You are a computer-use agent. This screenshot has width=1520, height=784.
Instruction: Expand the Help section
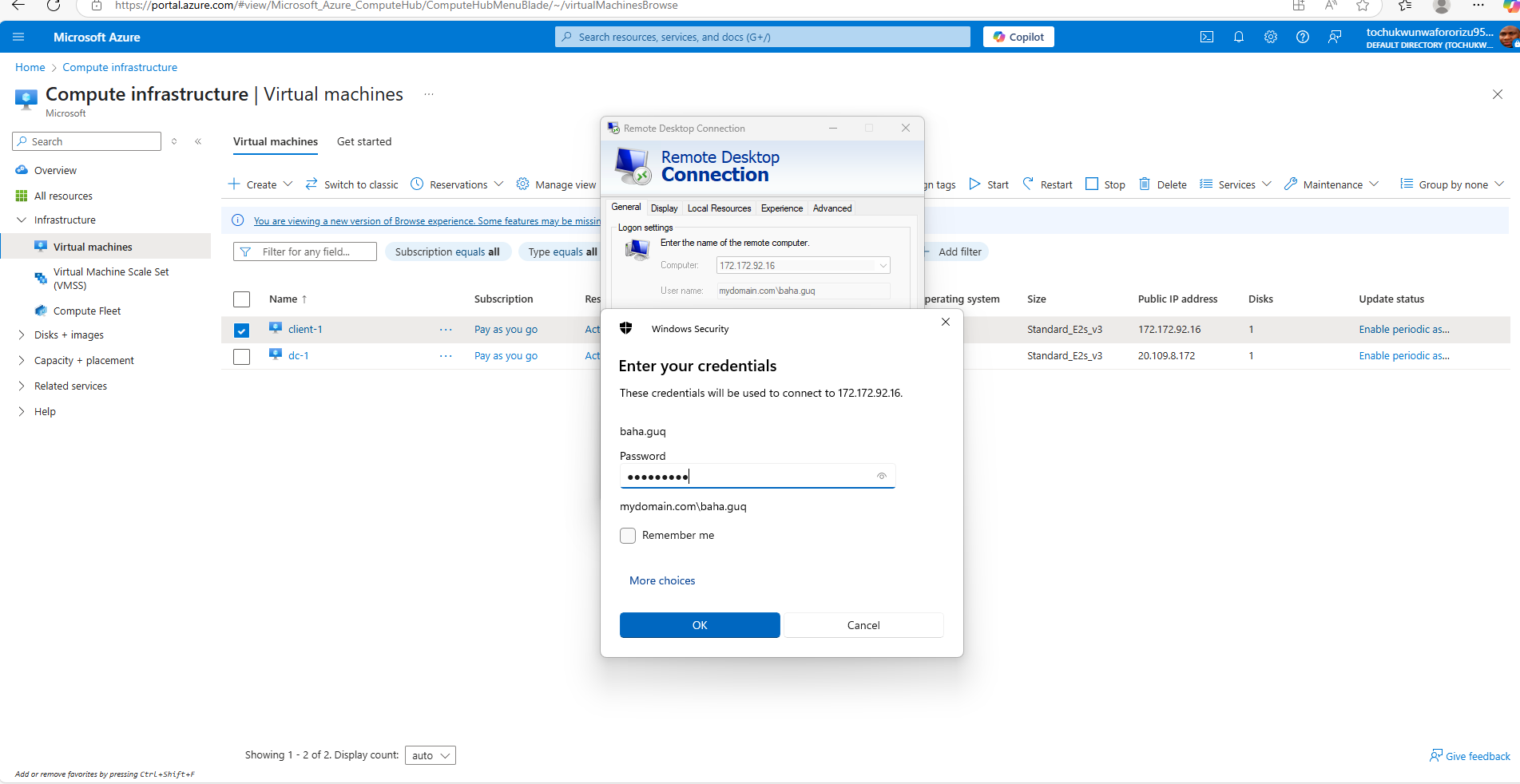click(x=22, y=412)
